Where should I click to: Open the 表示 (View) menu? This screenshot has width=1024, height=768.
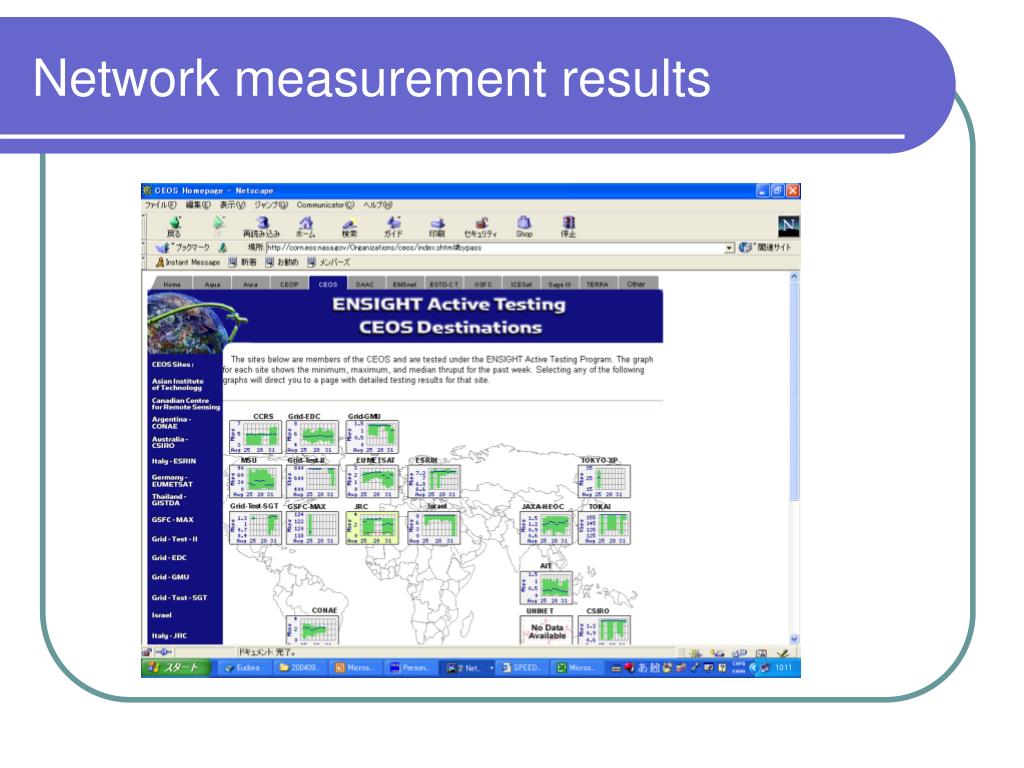tap(232, 205)
